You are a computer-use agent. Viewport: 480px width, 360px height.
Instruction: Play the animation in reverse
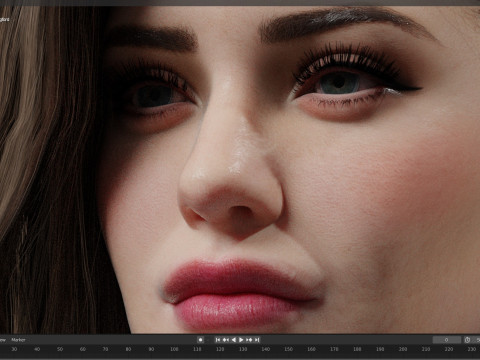[234, 340]
